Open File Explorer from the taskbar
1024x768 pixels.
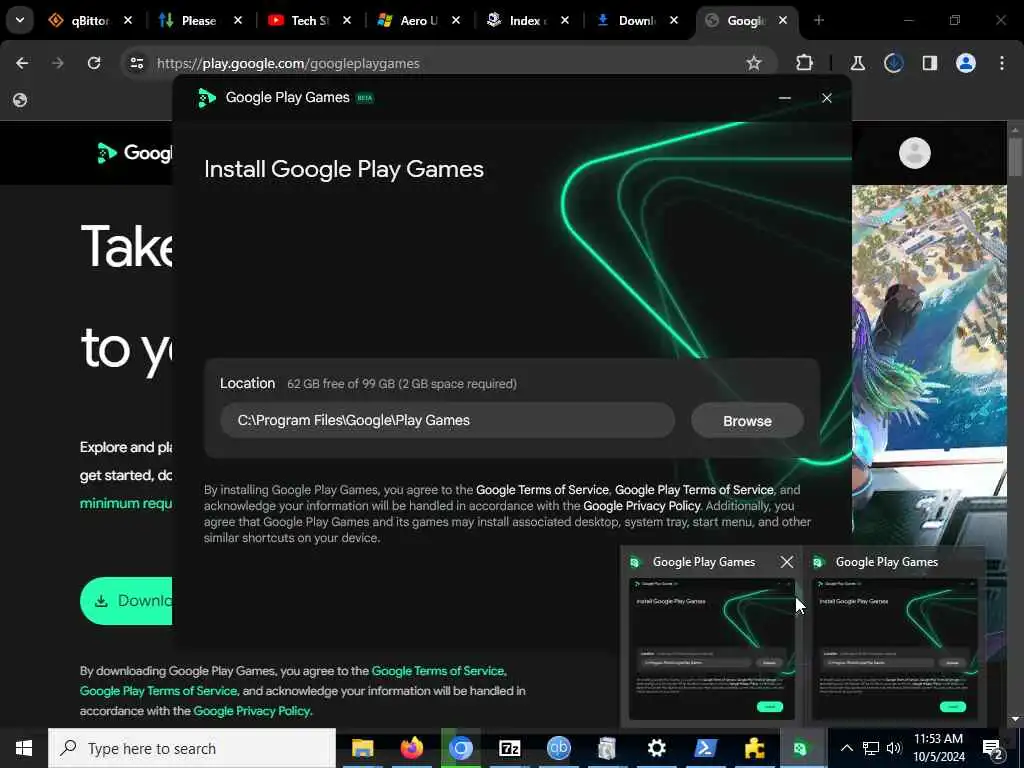[x=362, y=748]
